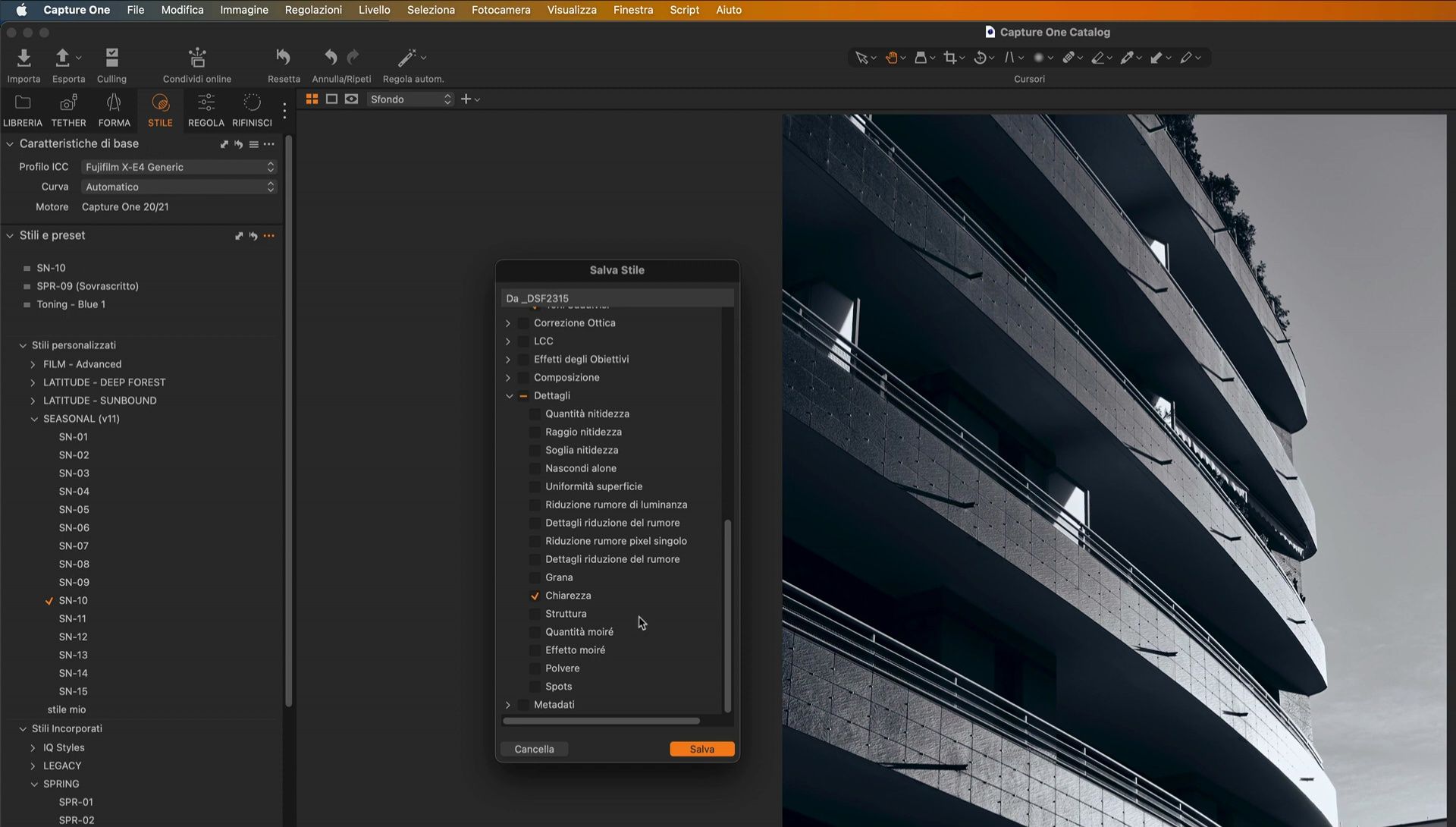Screen dimensions: 1456x827
Task: Collapse the SEASONAL (v11) folder
Action: (33, 419)
